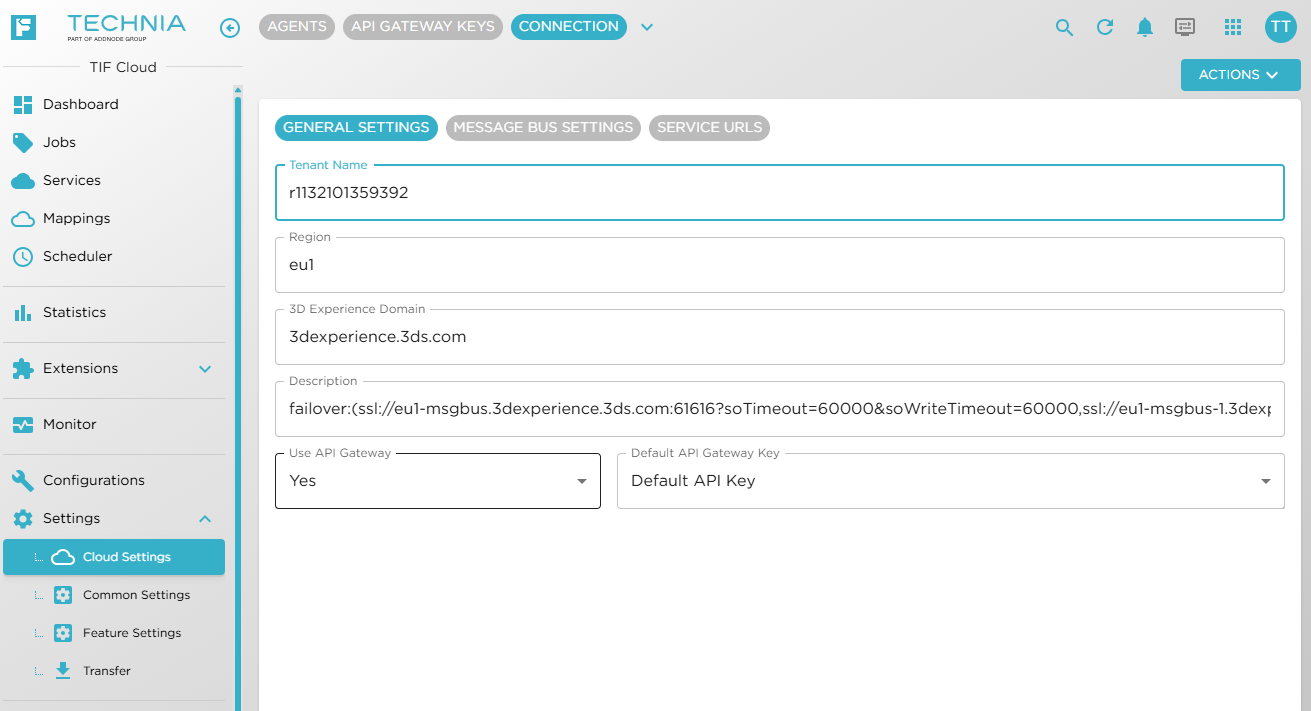Open the Use API Gateway dropdown
Viewport: 1311px width, 711px height.
(438, 481)
